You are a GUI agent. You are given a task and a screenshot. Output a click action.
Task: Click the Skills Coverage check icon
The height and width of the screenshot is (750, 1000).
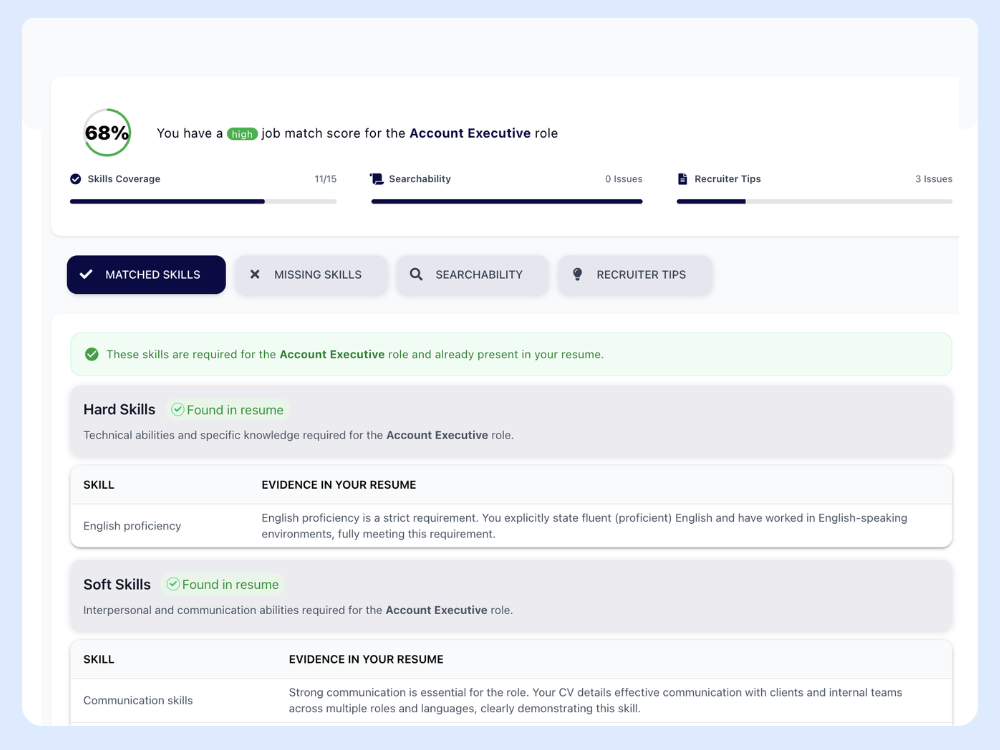point(75,179)
